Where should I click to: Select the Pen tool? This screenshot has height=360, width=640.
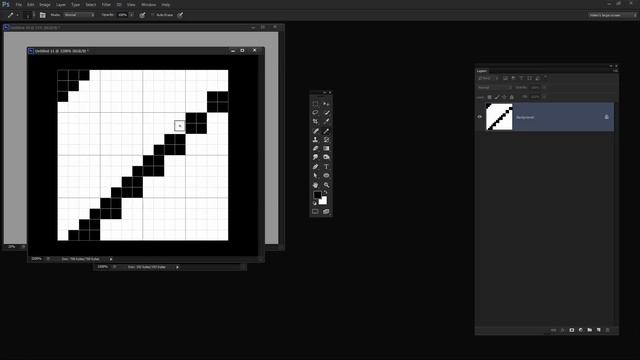click(x=315, y=167)
